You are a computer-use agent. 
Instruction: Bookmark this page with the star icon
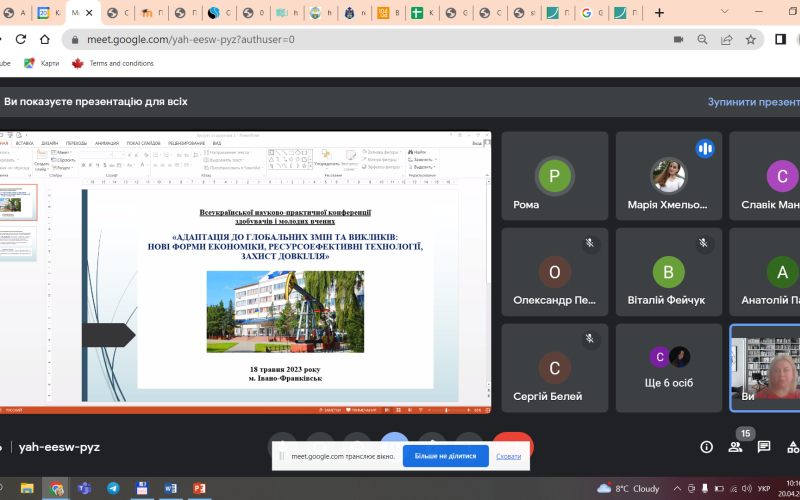751,39
